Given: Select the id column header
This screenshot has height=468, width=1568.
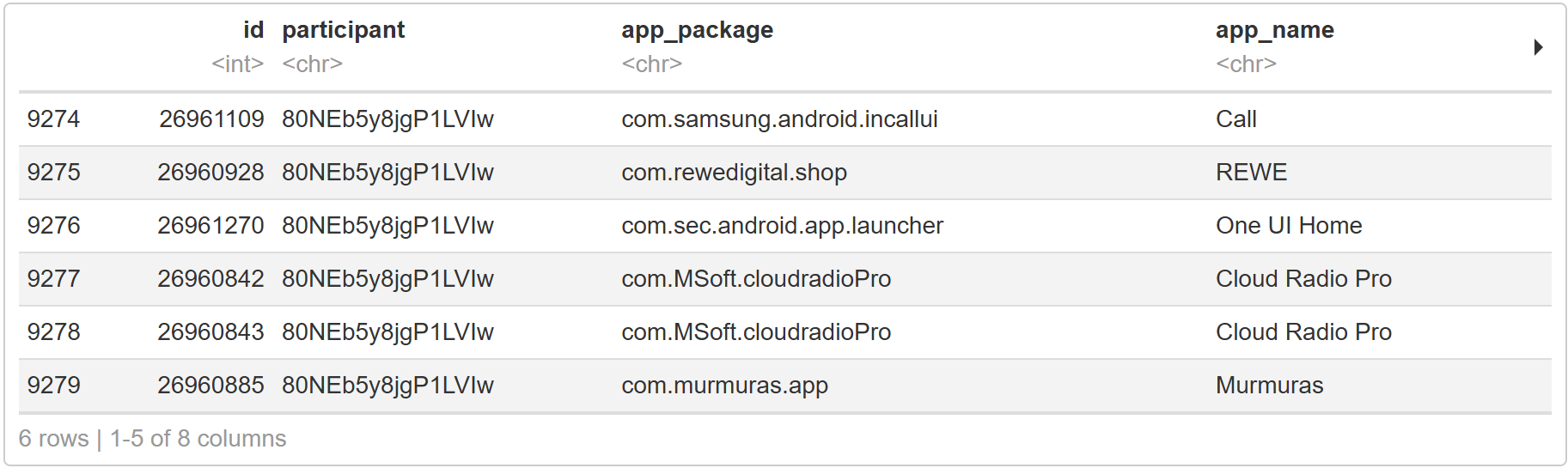Looking at the screenshot, I should [x=253, y=30].
